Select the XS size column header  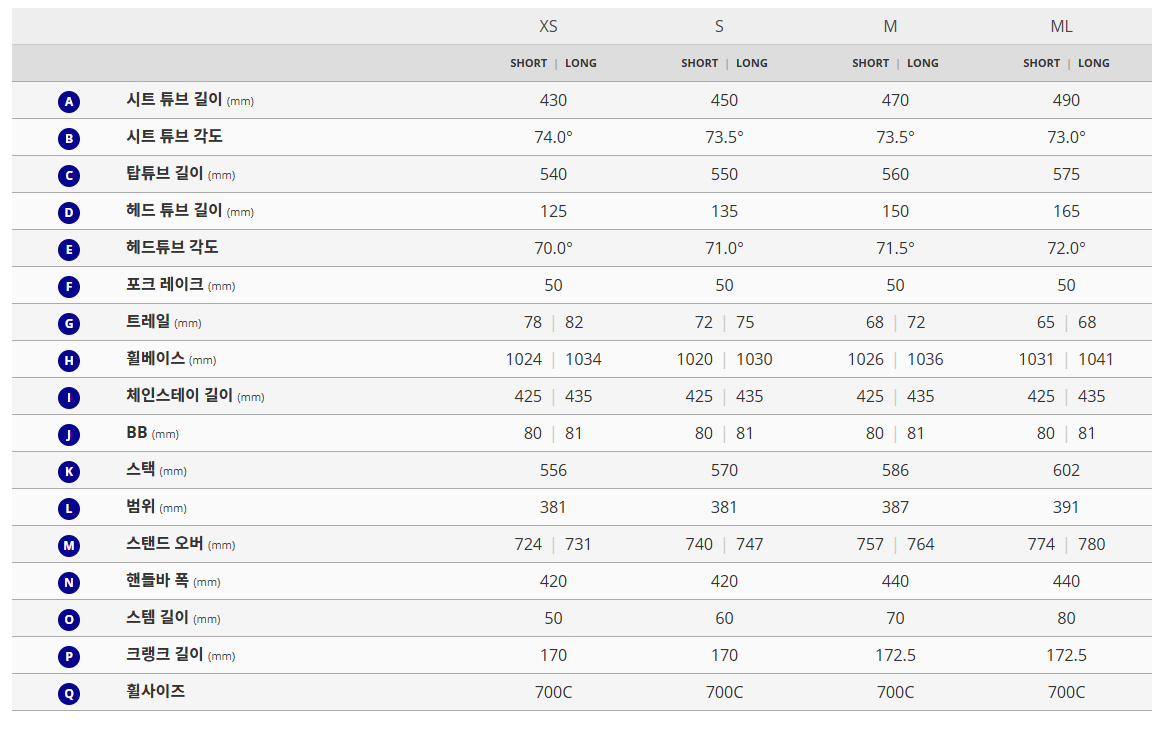548,26
